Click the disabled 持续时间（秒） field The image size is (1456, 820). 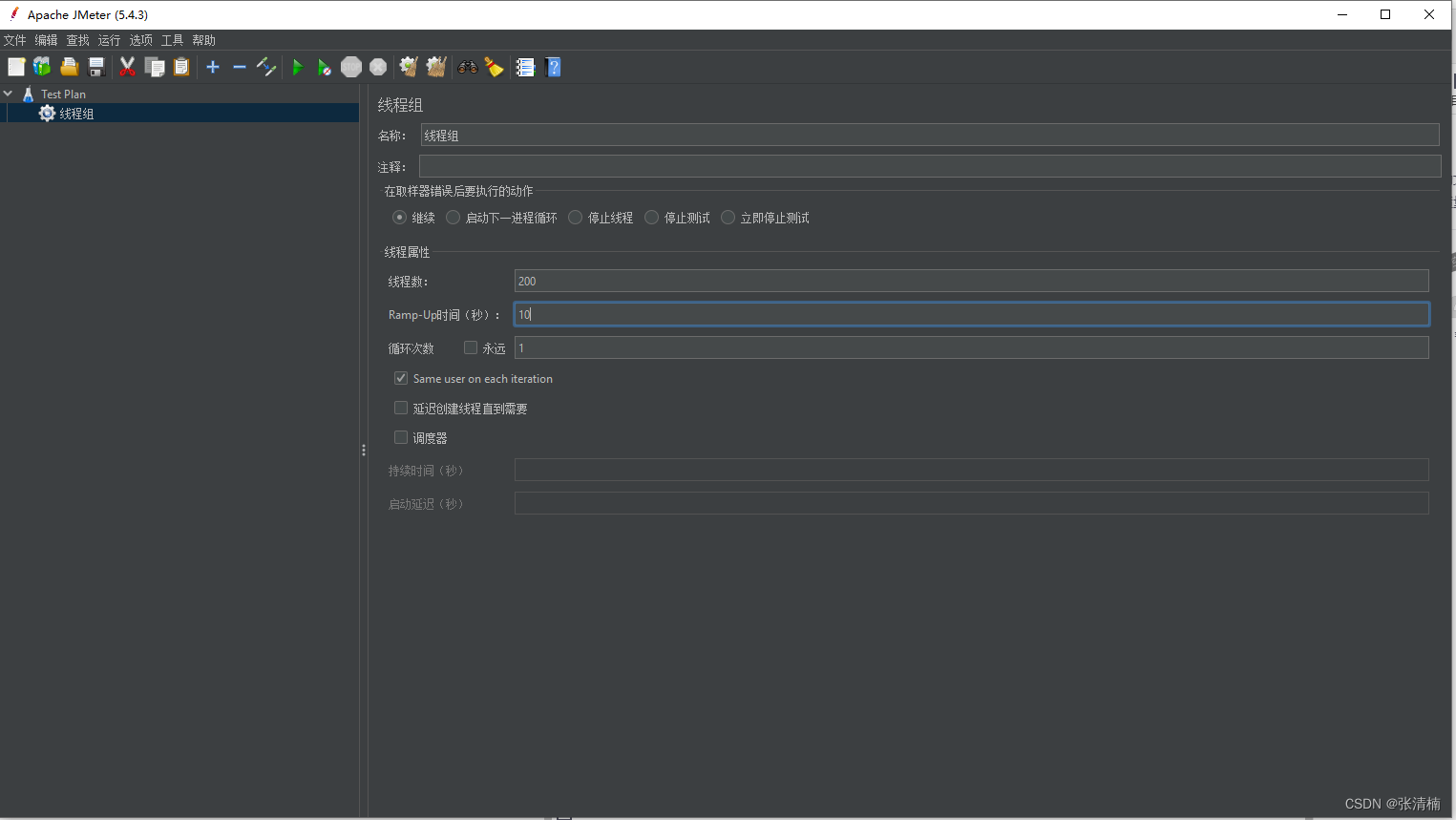coord(972,470)
